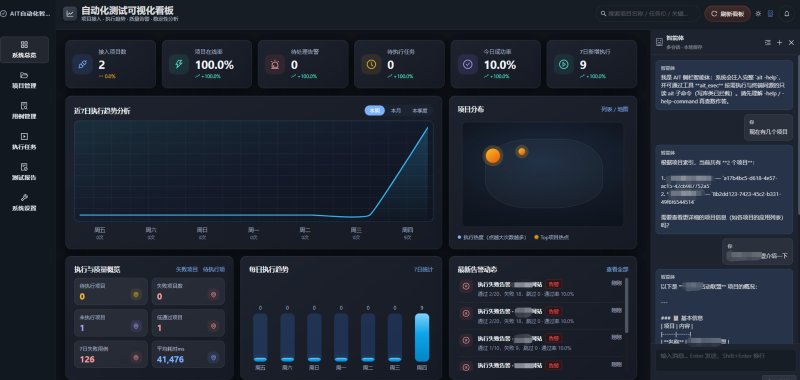Open 用例管理 in the left sidebar
Screen dimensions: 800x380
click(x=24, y=110)
